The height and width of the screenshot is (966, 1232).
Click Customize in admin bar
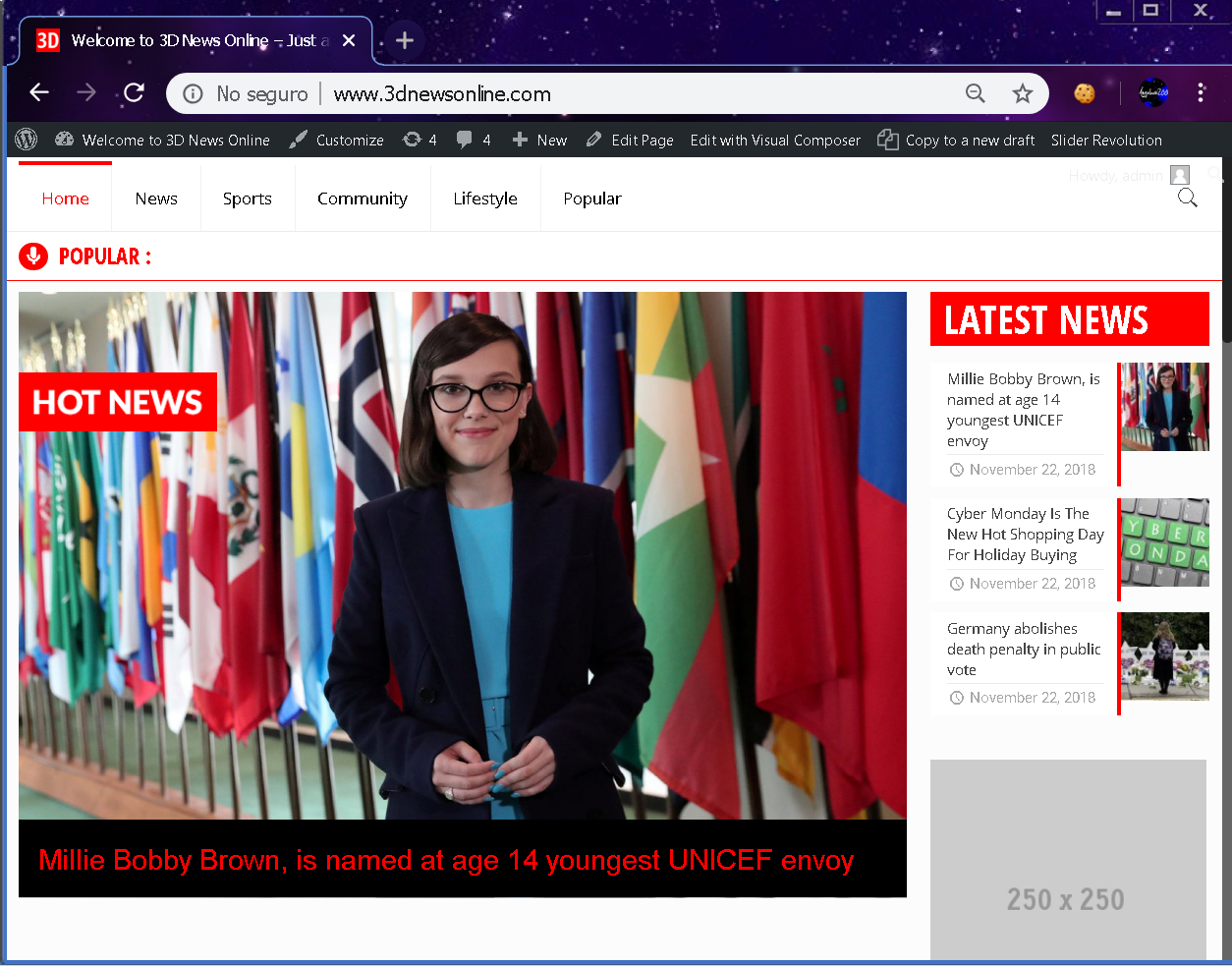click(x=337, y=141)
